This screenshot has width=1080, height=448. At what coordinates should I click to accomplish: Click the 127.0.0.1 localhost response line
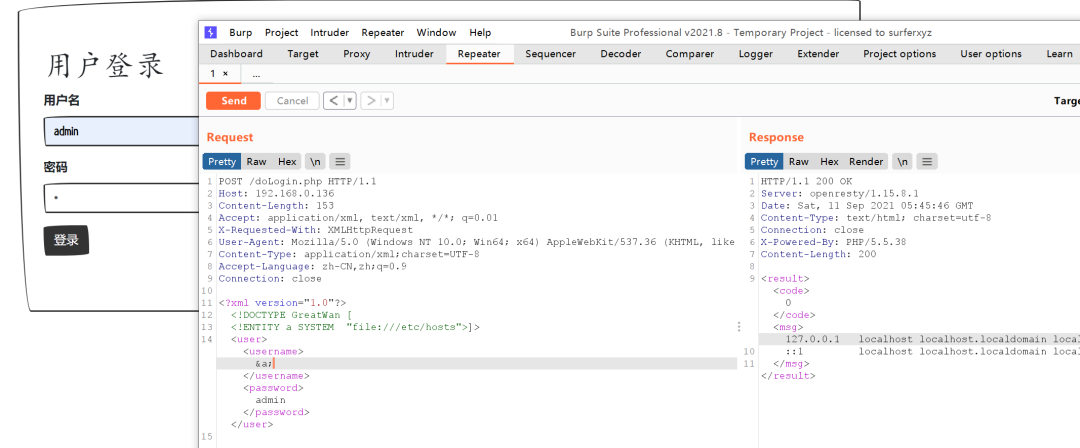pyautogui.click(x=920, y=339)
